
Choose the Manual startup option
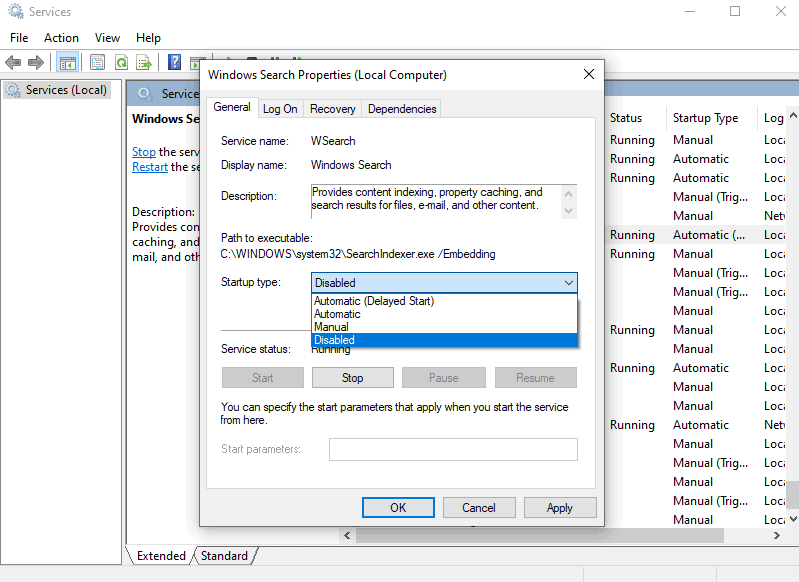[444, 327]
